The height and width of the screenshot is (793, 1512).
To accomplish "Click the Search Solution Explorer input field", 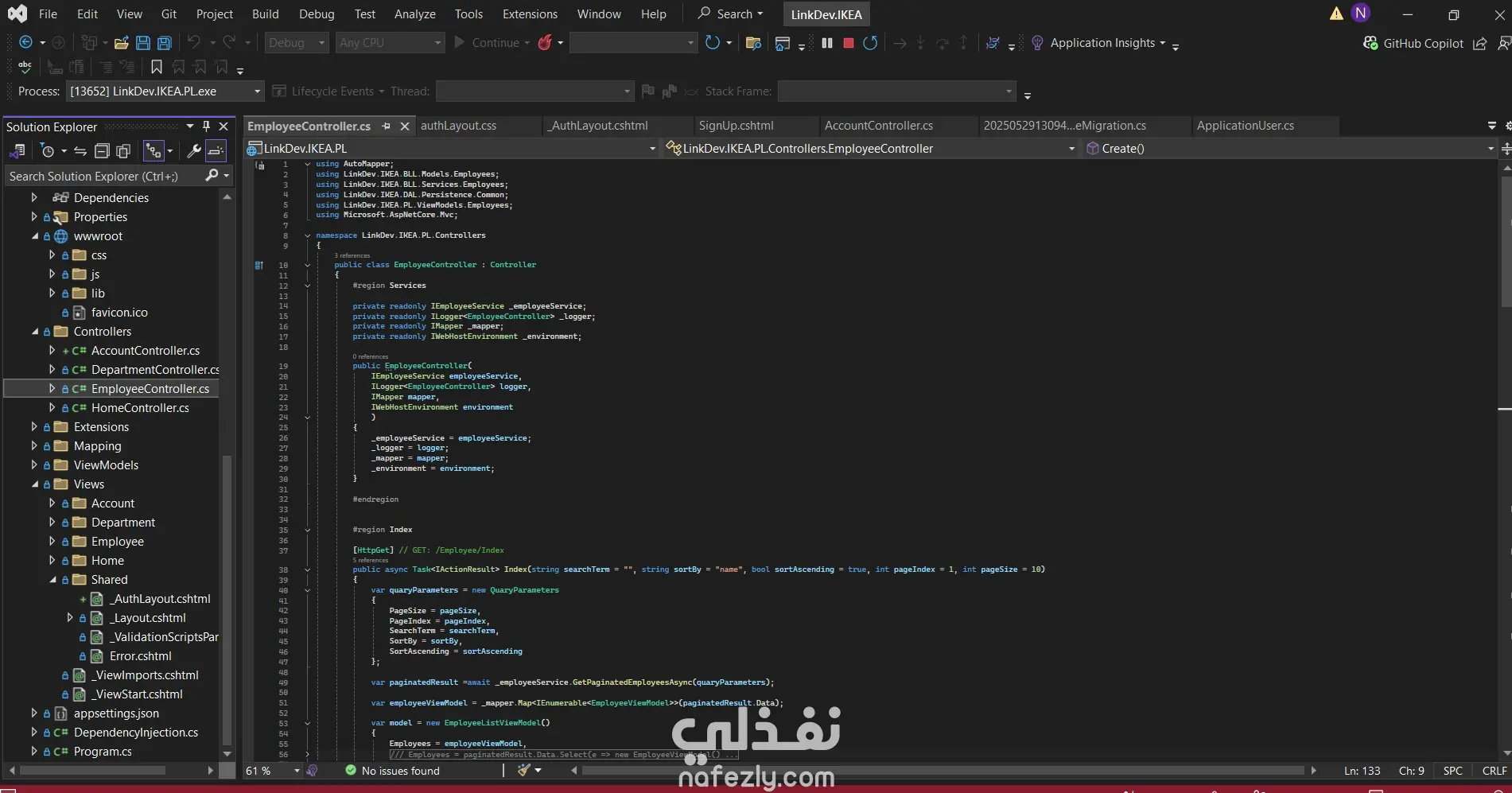I will 103,176.
